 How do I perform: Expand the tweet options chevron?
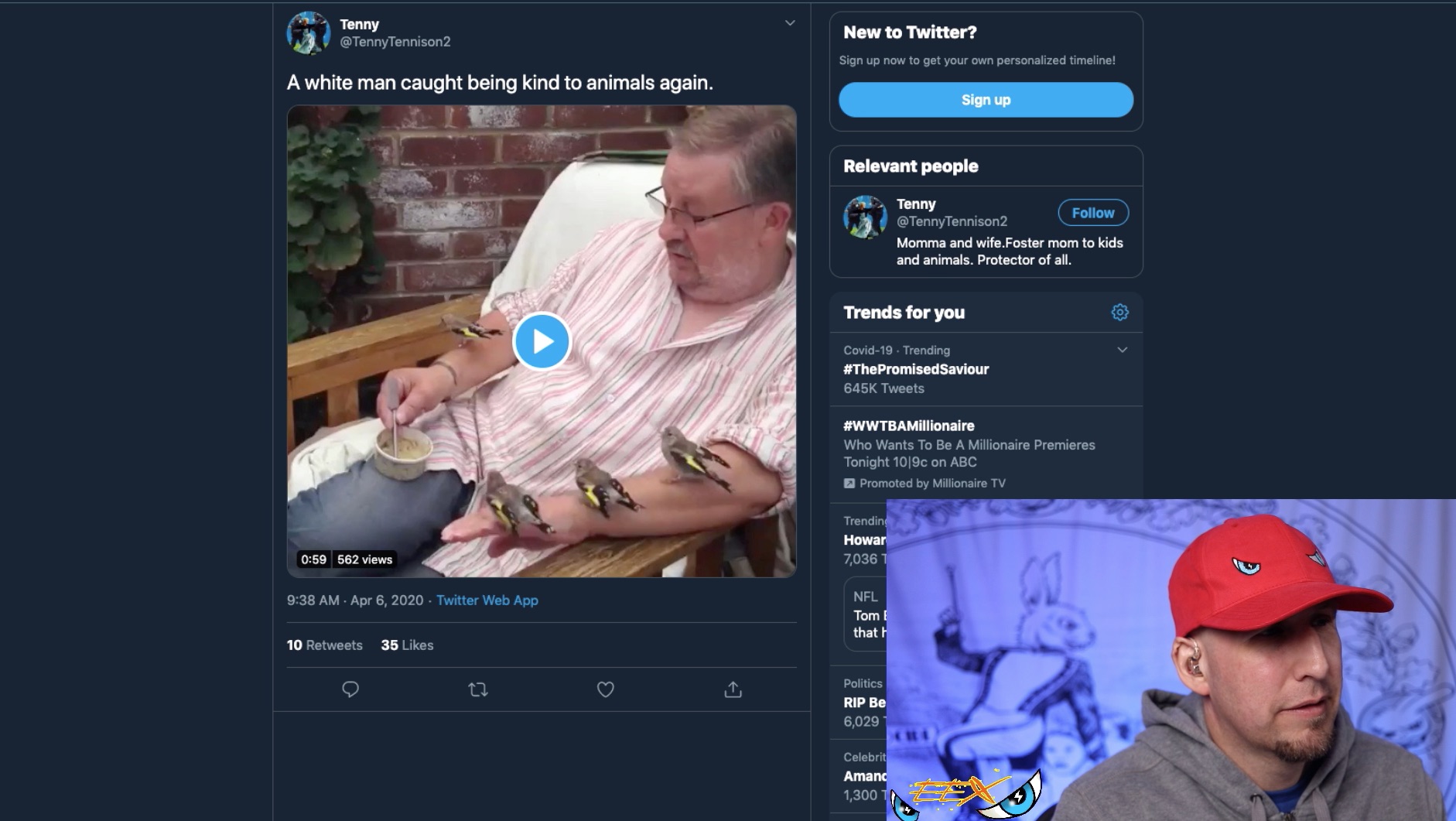(790, 23)
